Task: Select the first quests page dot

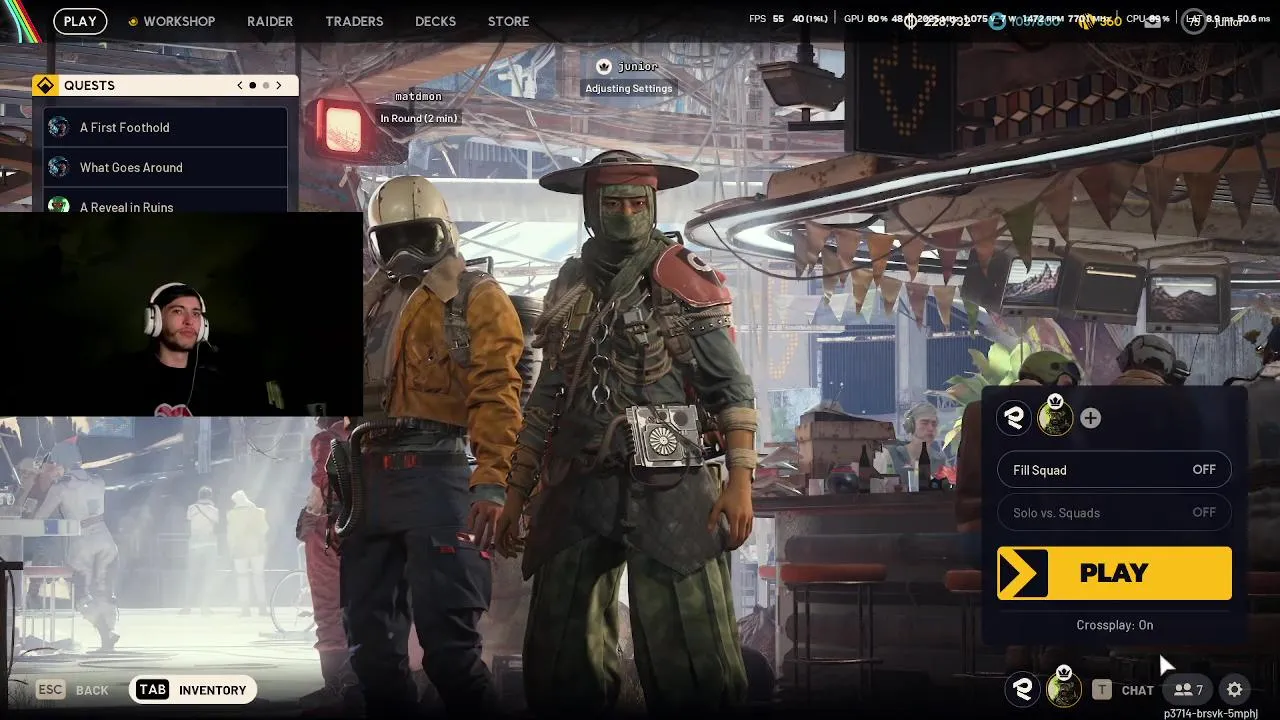Action: coord(253,86)
